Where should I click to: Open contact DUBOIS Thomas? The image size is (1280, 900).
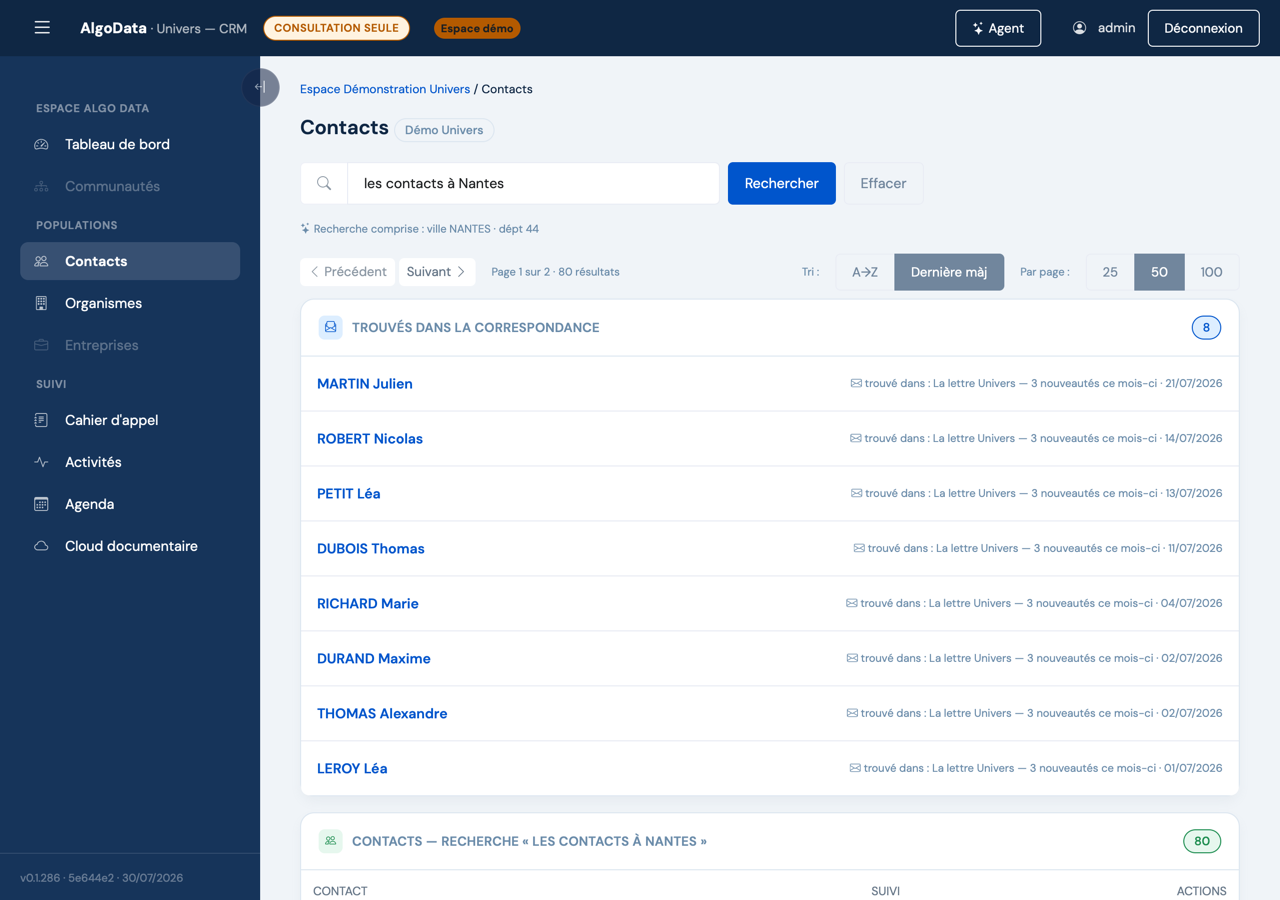pyautogui.click(x=371, y=548)
